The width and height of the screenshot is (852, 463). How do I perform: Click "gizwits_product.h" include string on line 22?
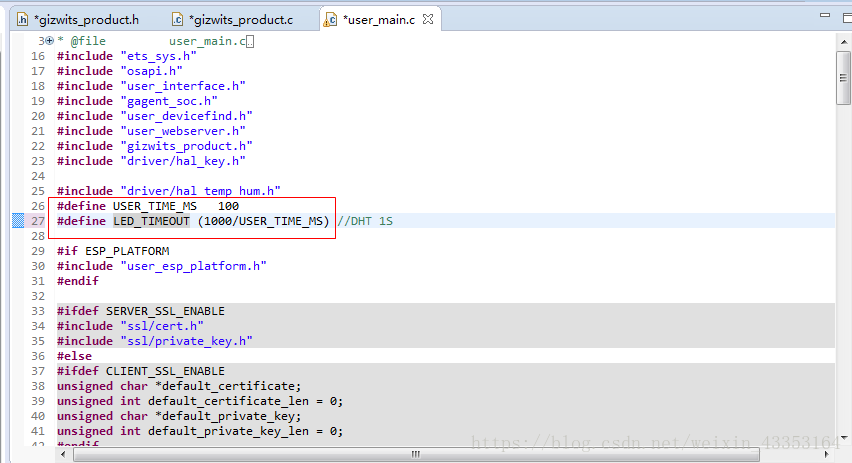click(x=186, y=146)
